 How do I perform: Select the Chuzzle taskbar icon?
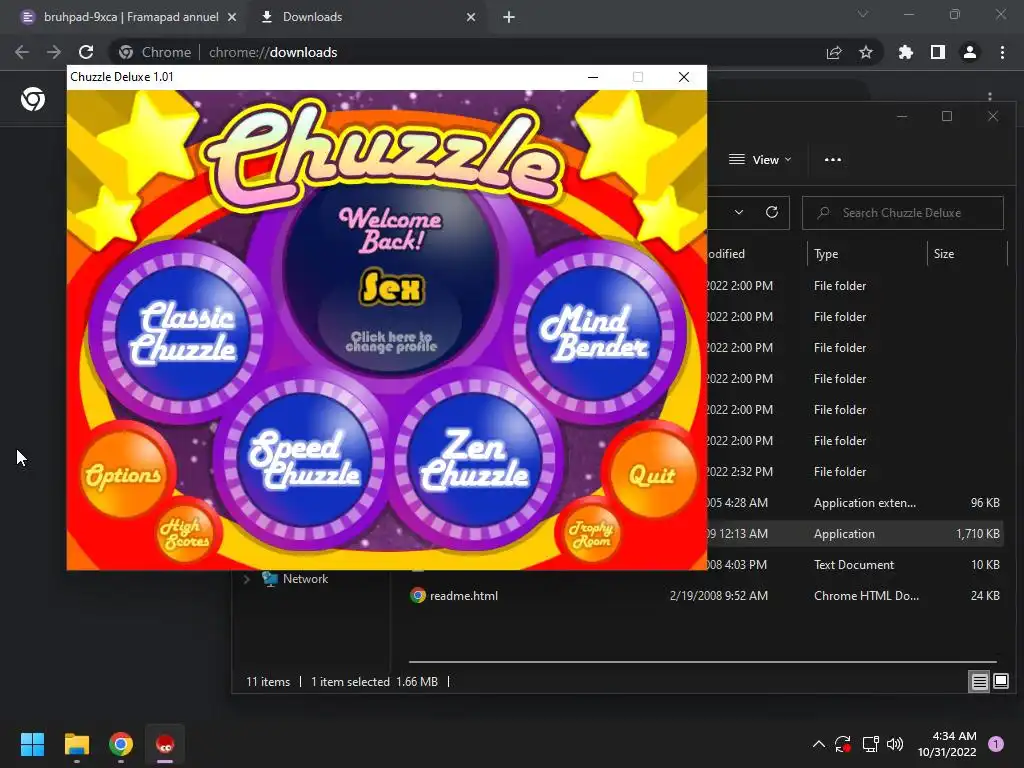(x=165, y=744)
